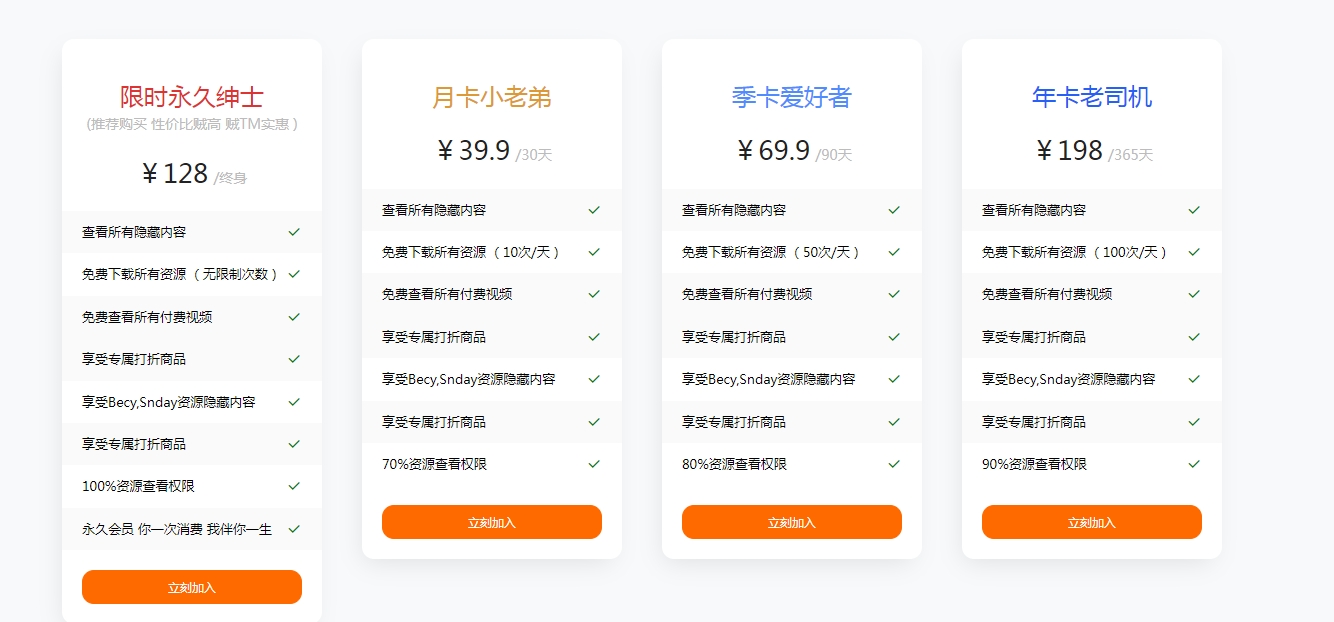Click the checkmark beside 90%资源查看权限 in 年卡老司机
The width and height of the screenshot is (1334, 622).
1194,464
